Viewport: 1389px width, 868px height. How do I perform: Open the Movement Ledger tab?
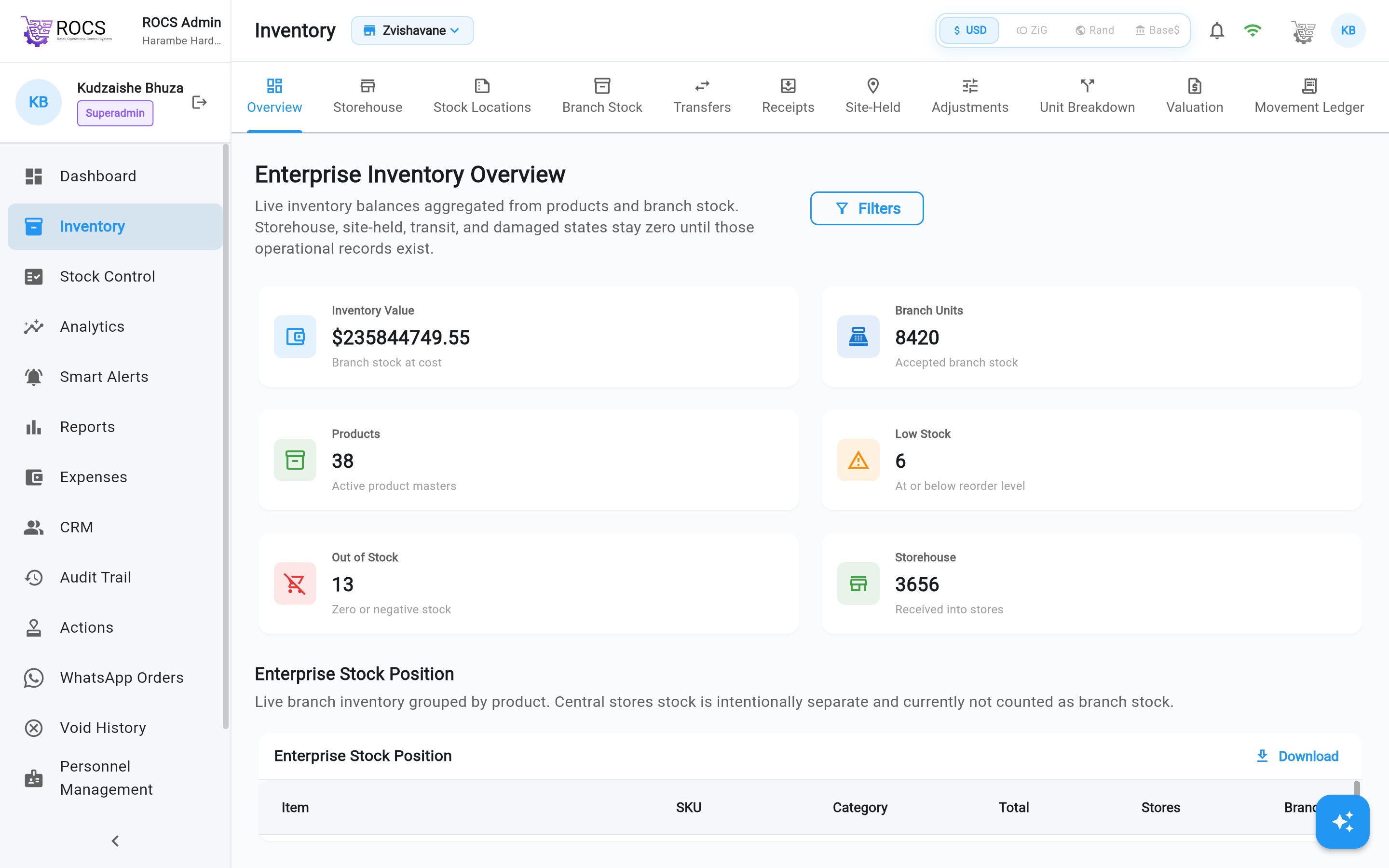tap(1308, 96)
